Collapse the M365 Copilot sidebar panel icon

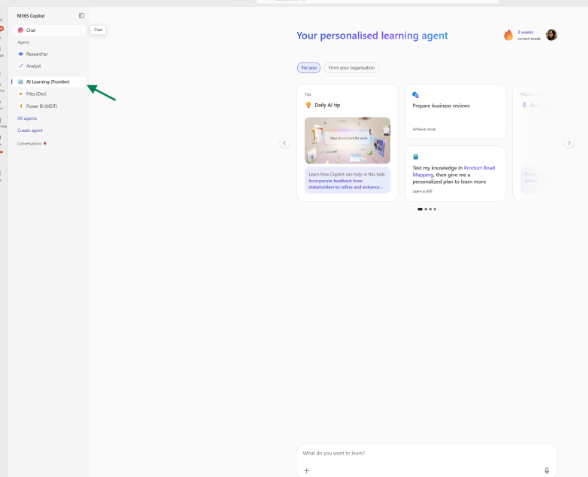(x=81, y=16)
